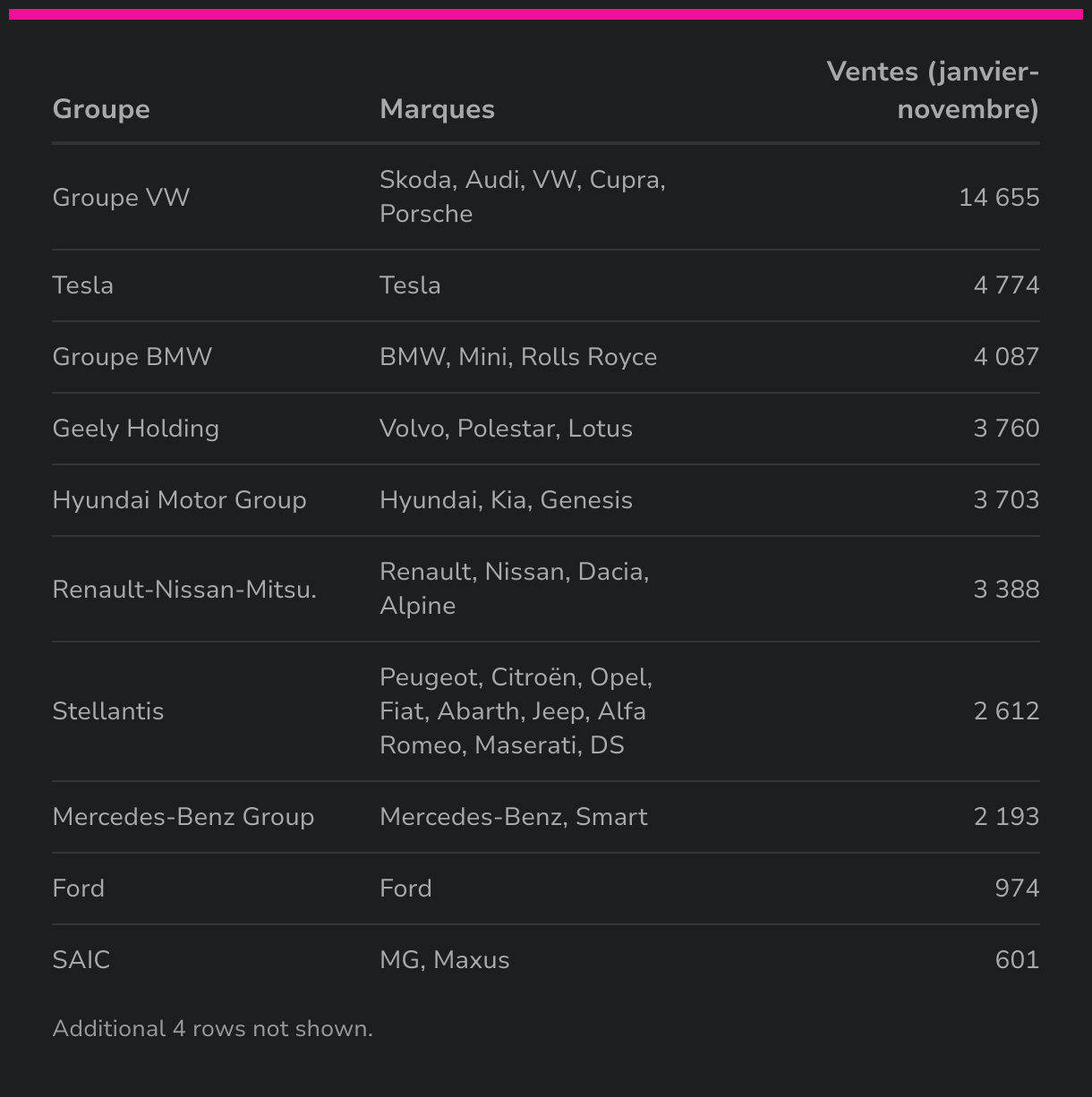Click the Tesla group name cell

(x=83, y=285)
